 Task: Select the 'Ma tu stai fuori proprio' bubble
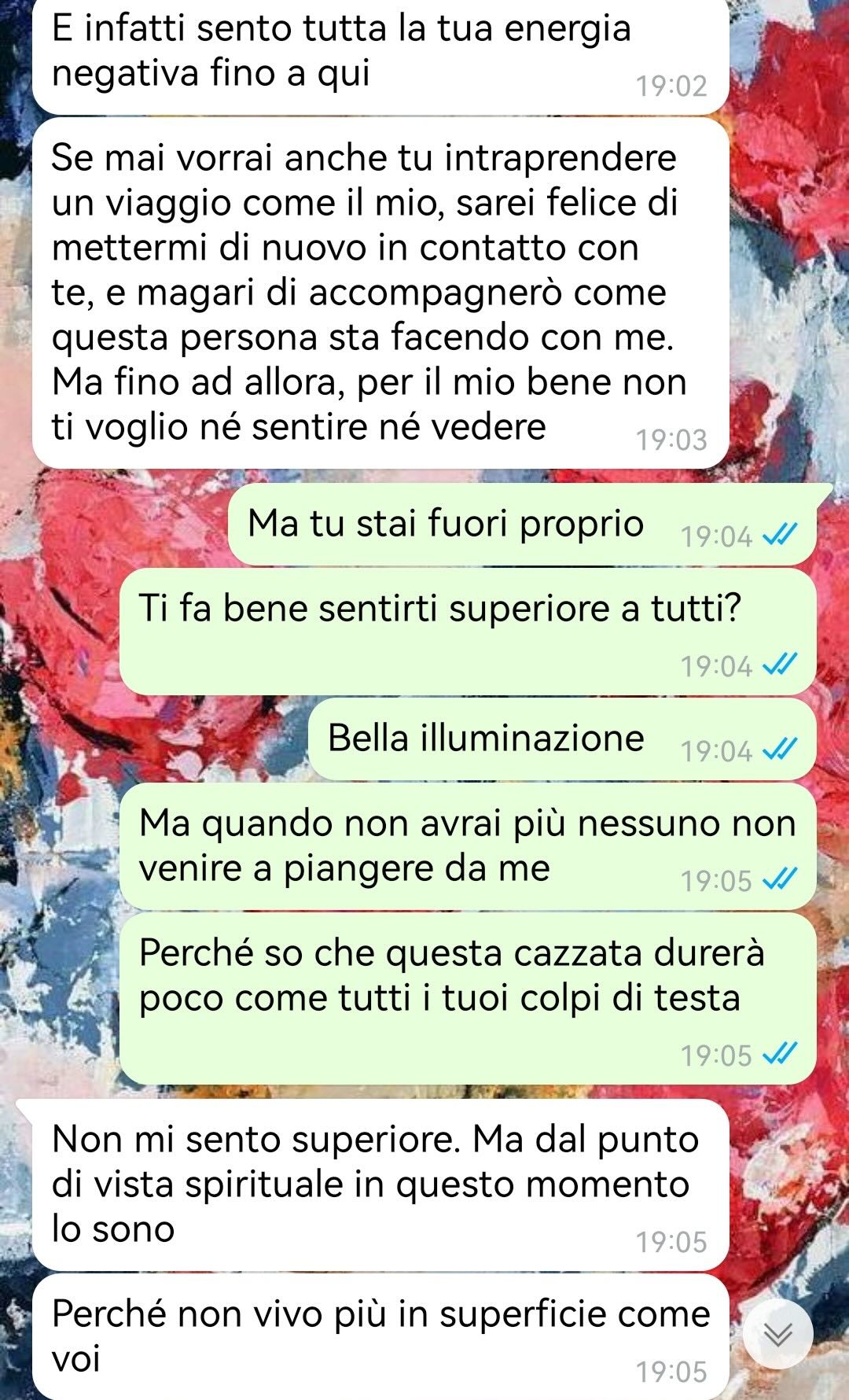click(522, 525)
